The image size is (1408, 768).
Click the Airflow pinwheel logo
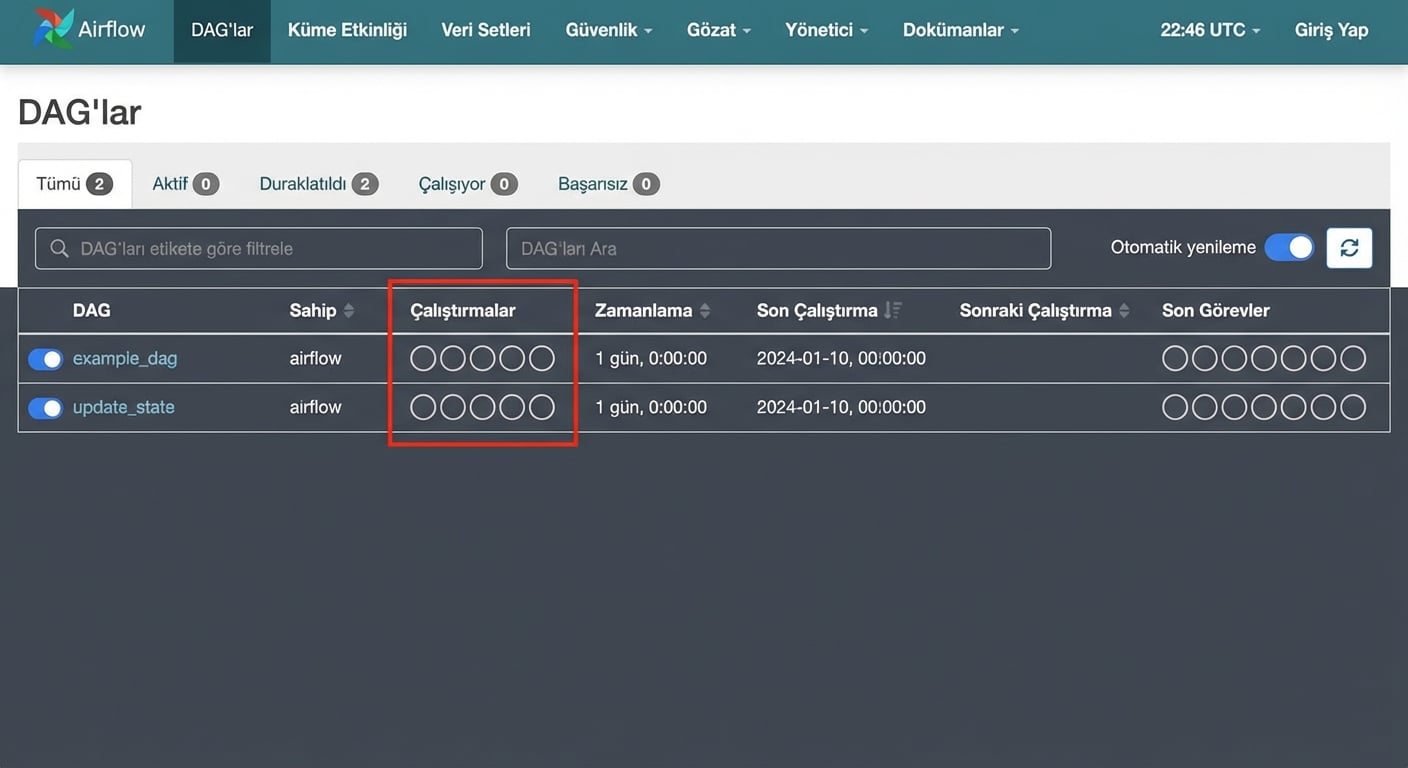point(52,29)
